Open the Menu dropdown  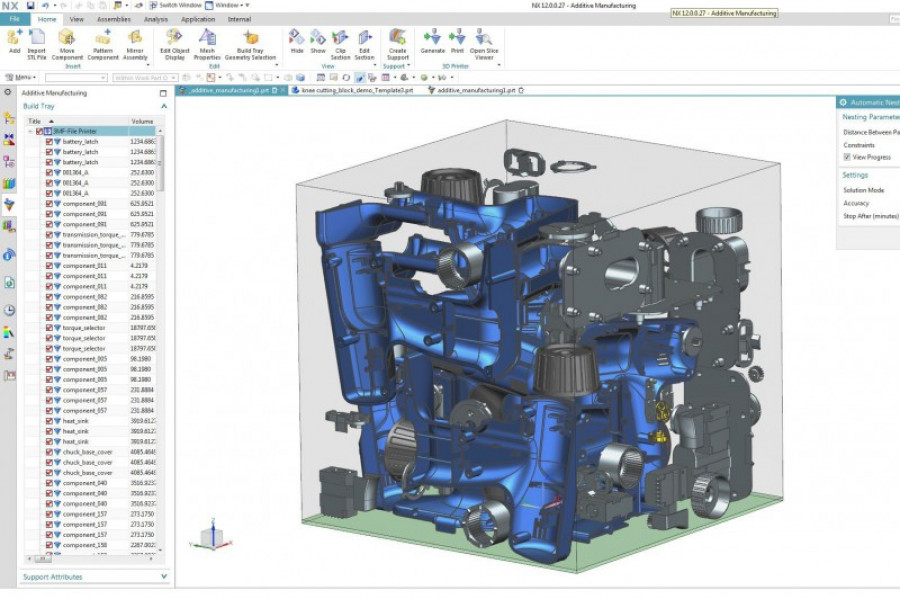click(x=21, y=77)
